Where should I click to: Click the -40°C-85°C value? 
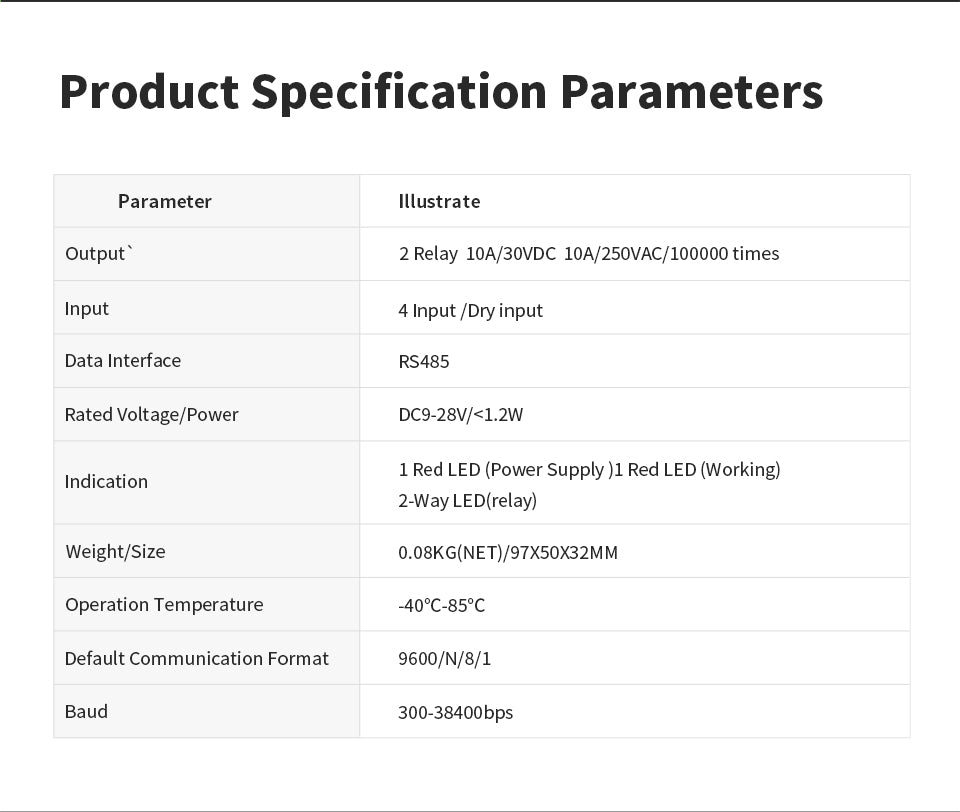(x=441, y=606)
